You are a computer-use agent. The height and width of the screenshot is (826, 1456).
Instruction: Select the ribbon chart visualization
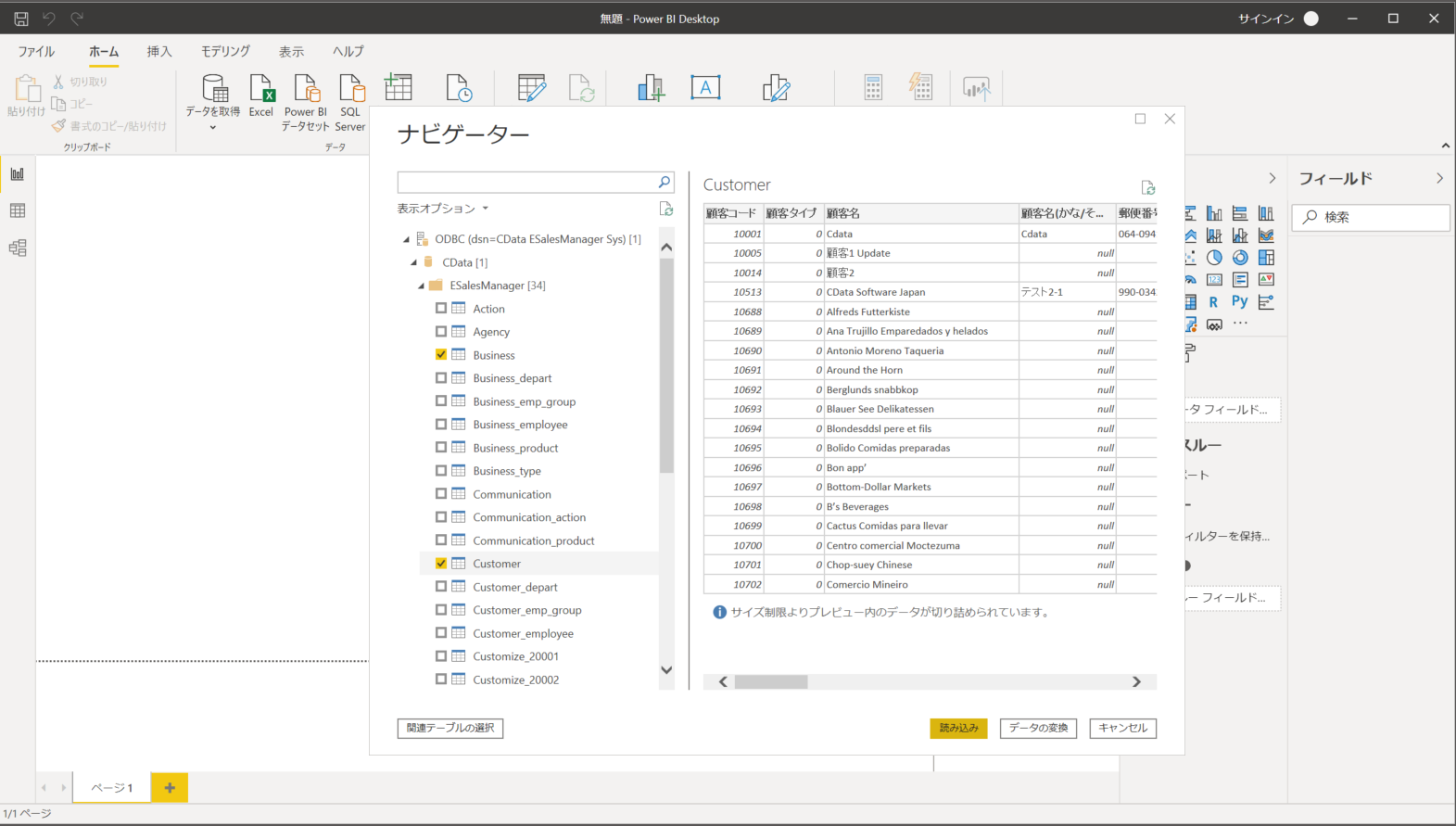pyautogui.click(x=1266, y=235)
